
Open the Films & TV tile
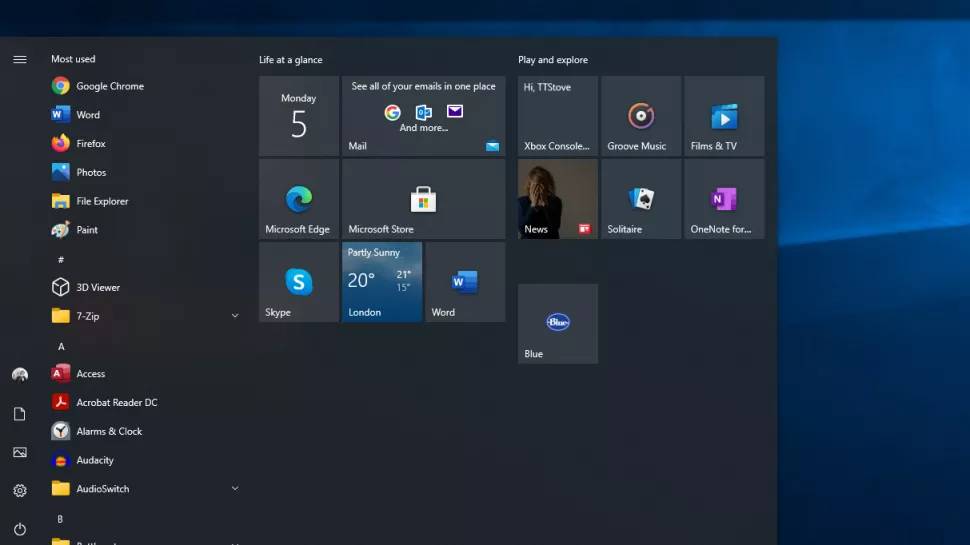point(724,116)
